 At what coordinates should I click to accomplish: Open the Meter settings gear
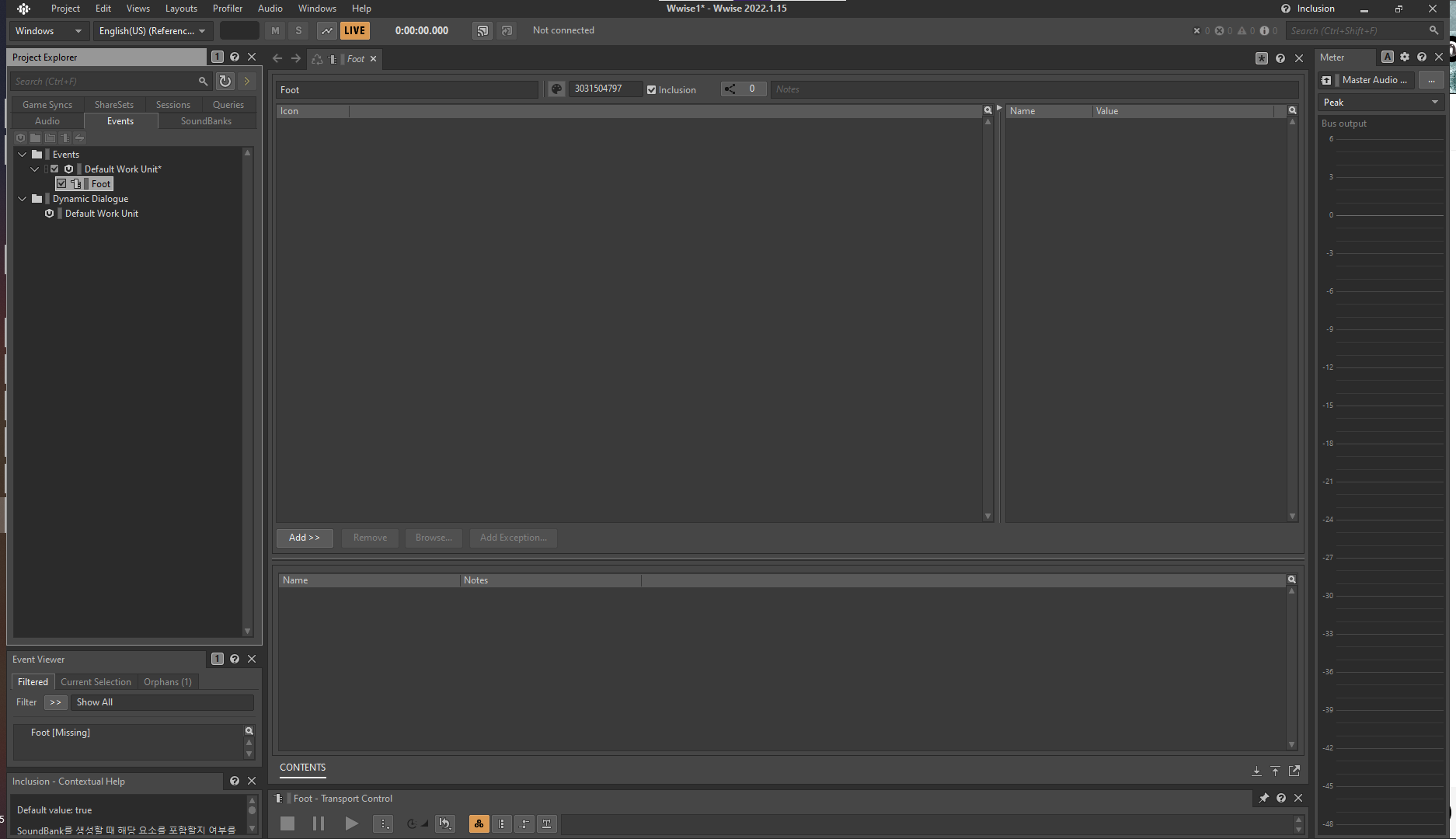click(x=1405, y=57)
